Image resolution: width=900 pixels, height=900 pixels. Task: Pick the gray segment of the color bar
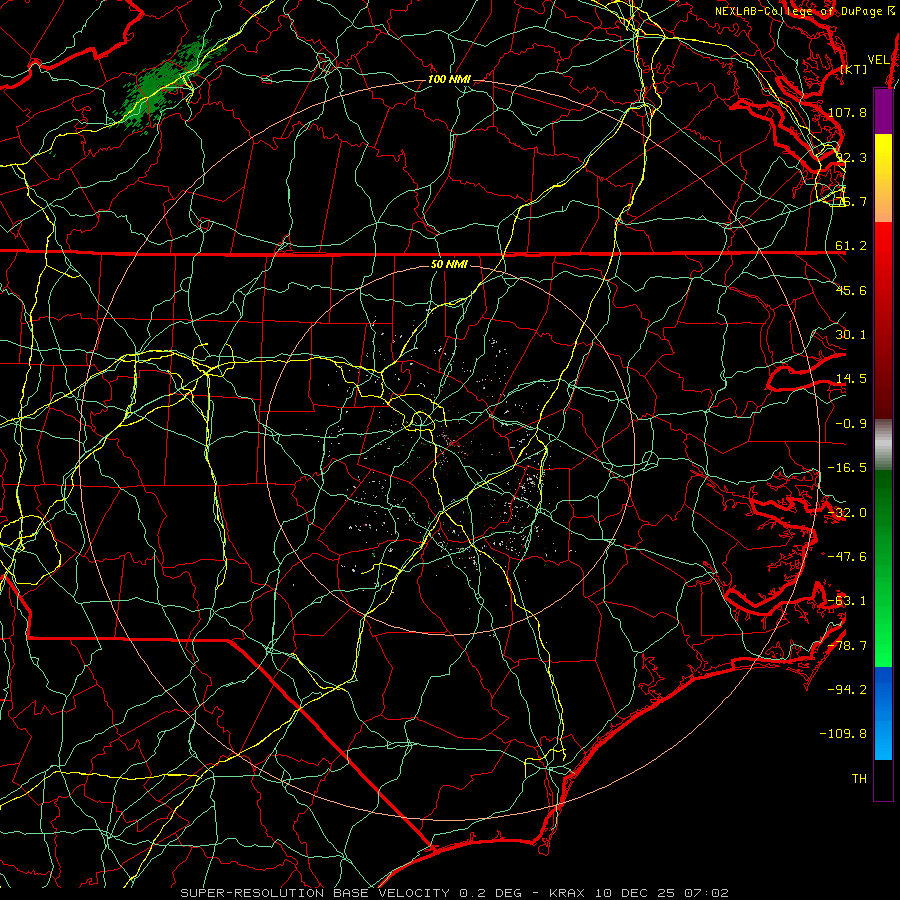point(883,445)
